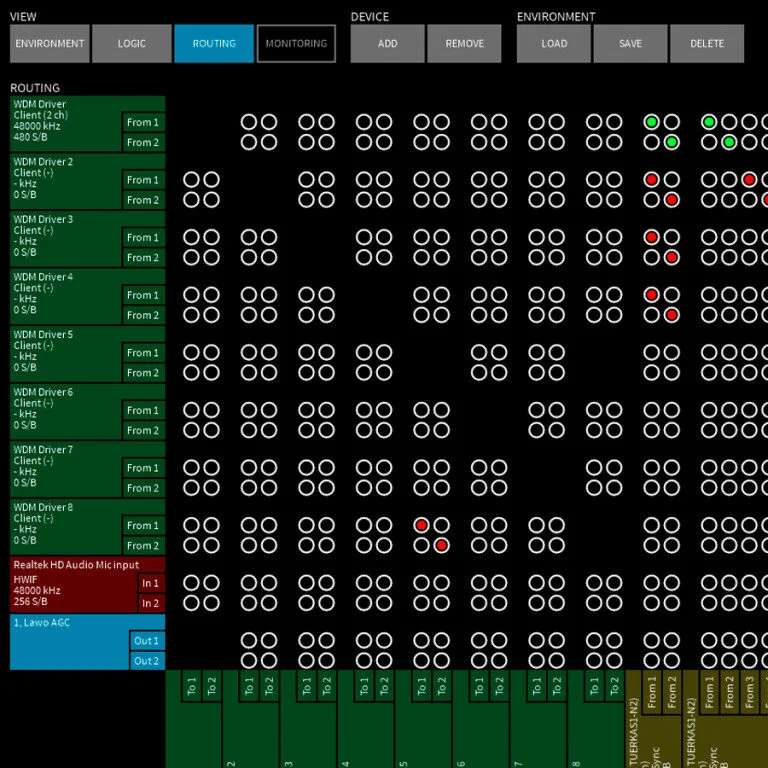Open the Logic view
This screenshot has width=768, height=768.
pos(131,44)
